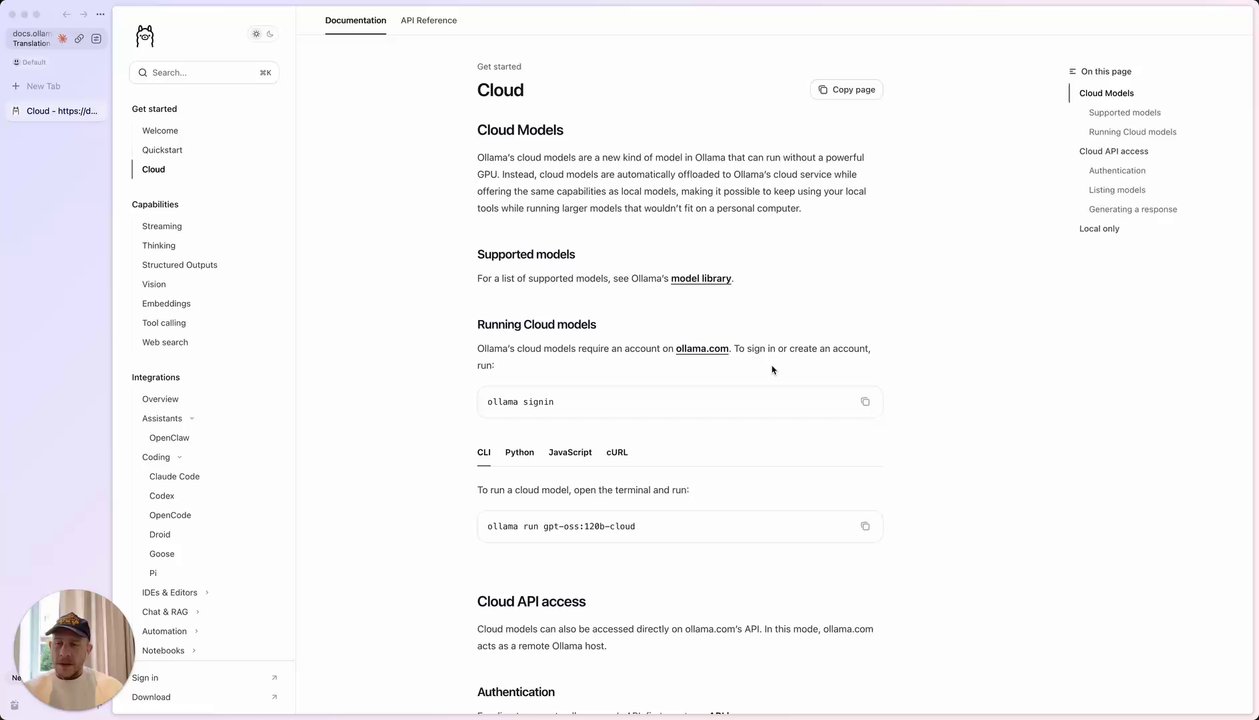This screenshot has width=1259, height=720.
Task: Click the Ollama llama logo
Action: [x=145, y=36]
